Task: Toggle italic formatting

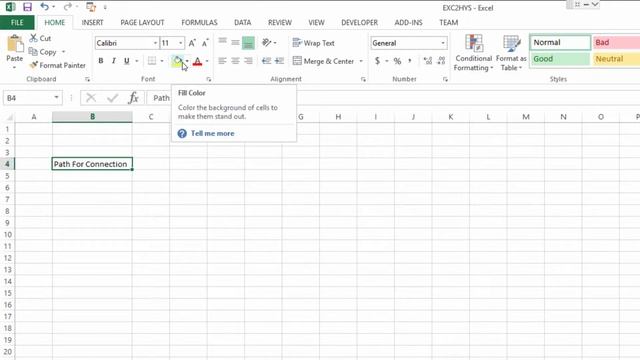Action: point(113,61)
